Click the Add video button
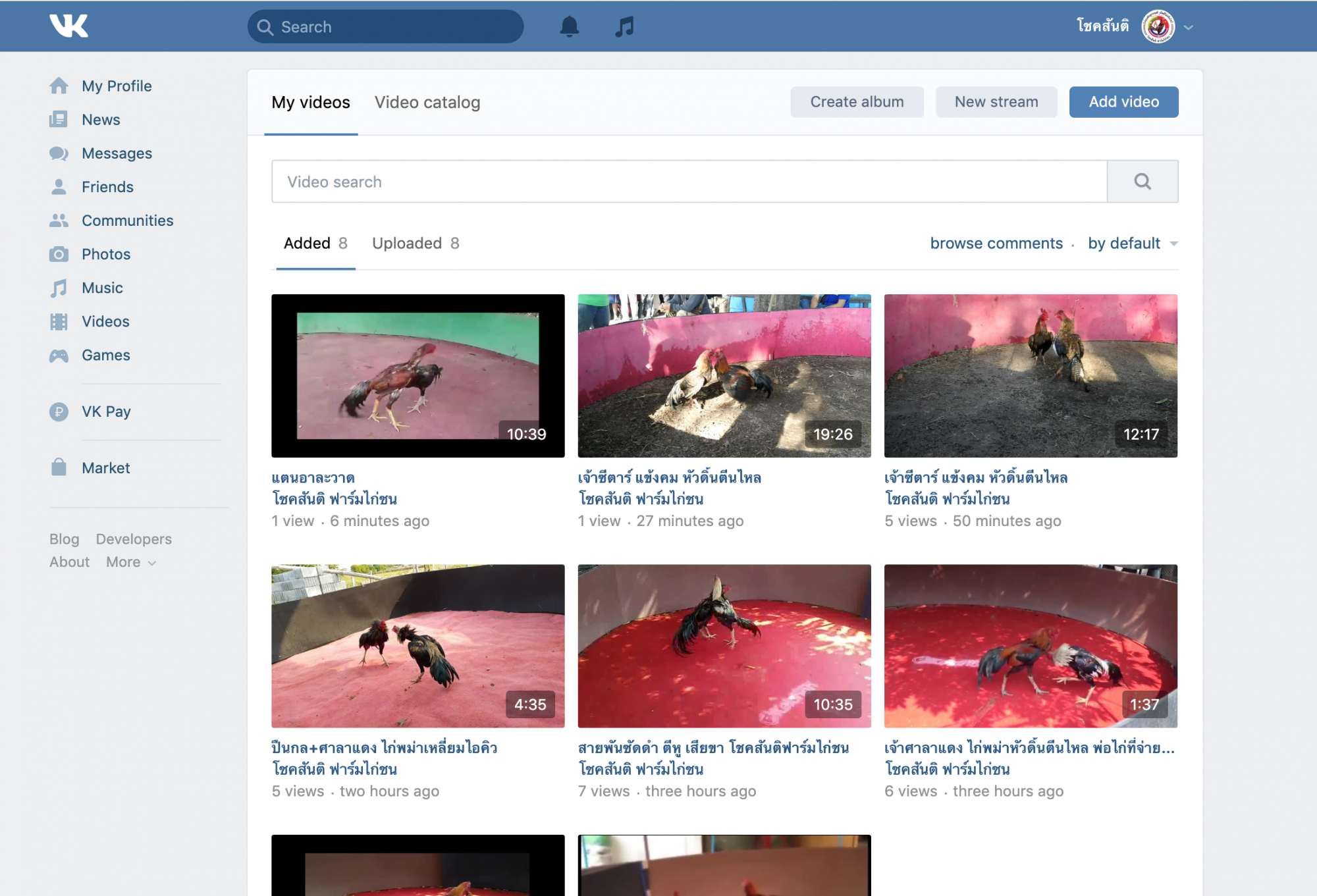This screenshot has height=896, width=1317. click(x=1123, y=102)
